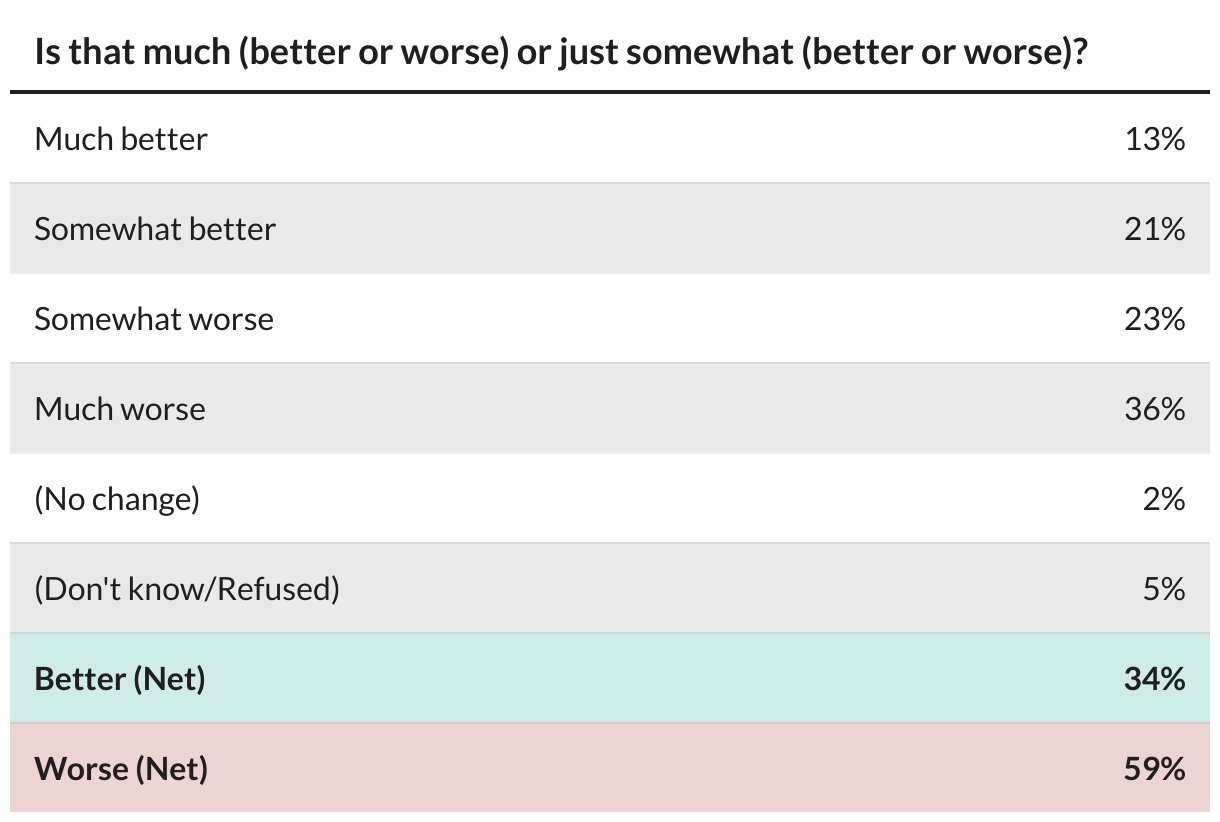This screenshot has height=822, width=1220.
Task: Click the pink highlighted Worse (Net) row
Action: pos(610,768)
